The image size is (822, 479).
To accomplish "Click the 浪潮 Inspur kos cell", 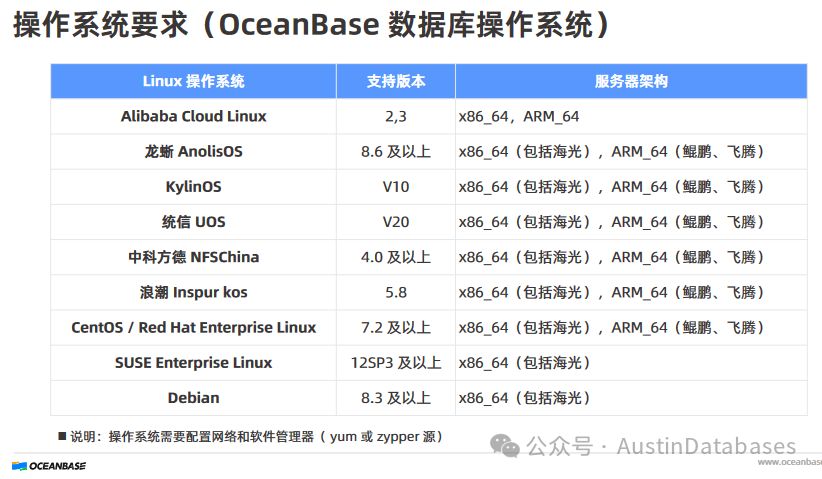I will 193,292.
